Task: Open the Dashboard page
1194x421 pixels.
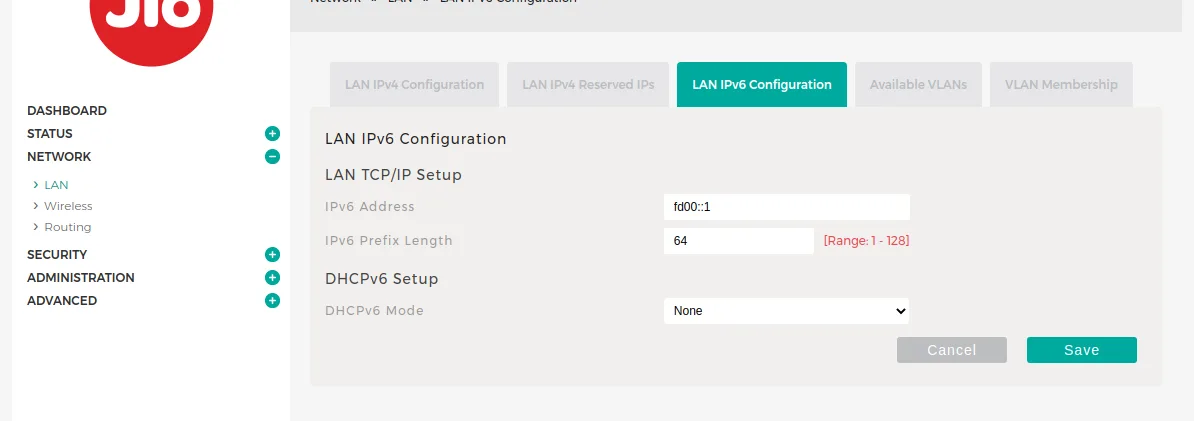Action: point(67,110)
